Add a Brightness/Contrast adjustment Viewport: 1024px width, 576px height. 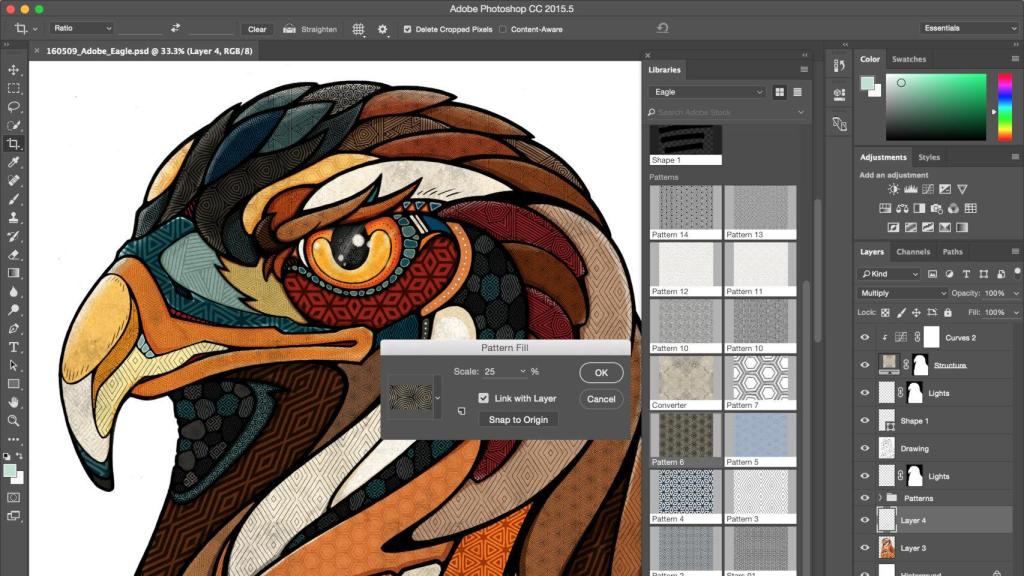click(893, 189)
